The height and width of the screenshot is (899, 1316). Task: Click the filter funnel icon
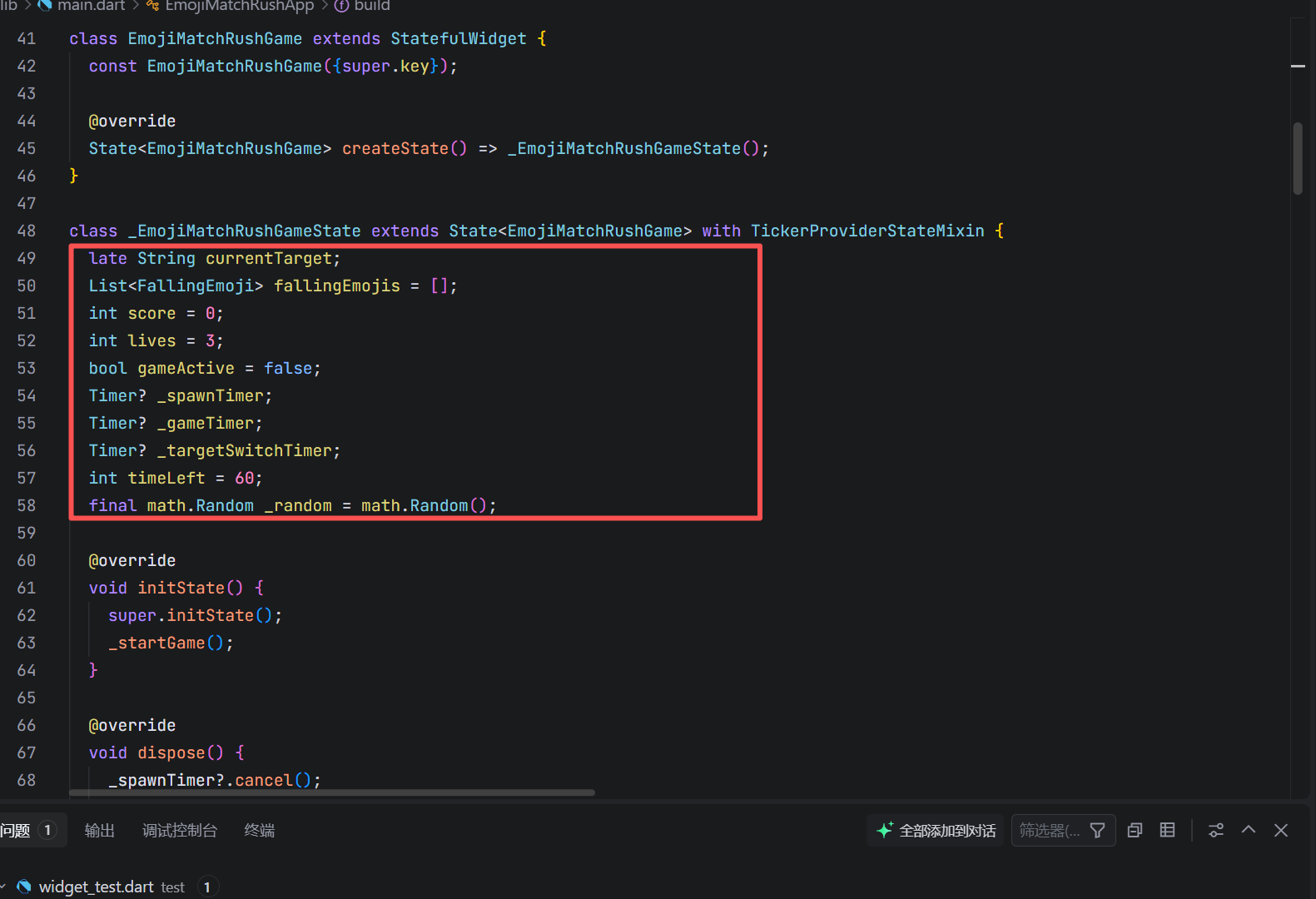[x=1098, y=830]
